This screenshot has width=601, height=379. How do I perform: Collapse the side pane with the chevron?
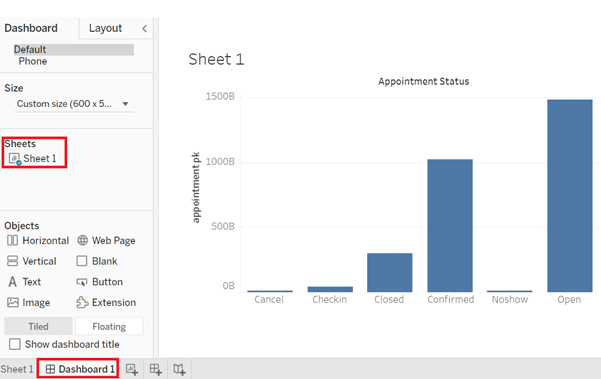point(145,28)
